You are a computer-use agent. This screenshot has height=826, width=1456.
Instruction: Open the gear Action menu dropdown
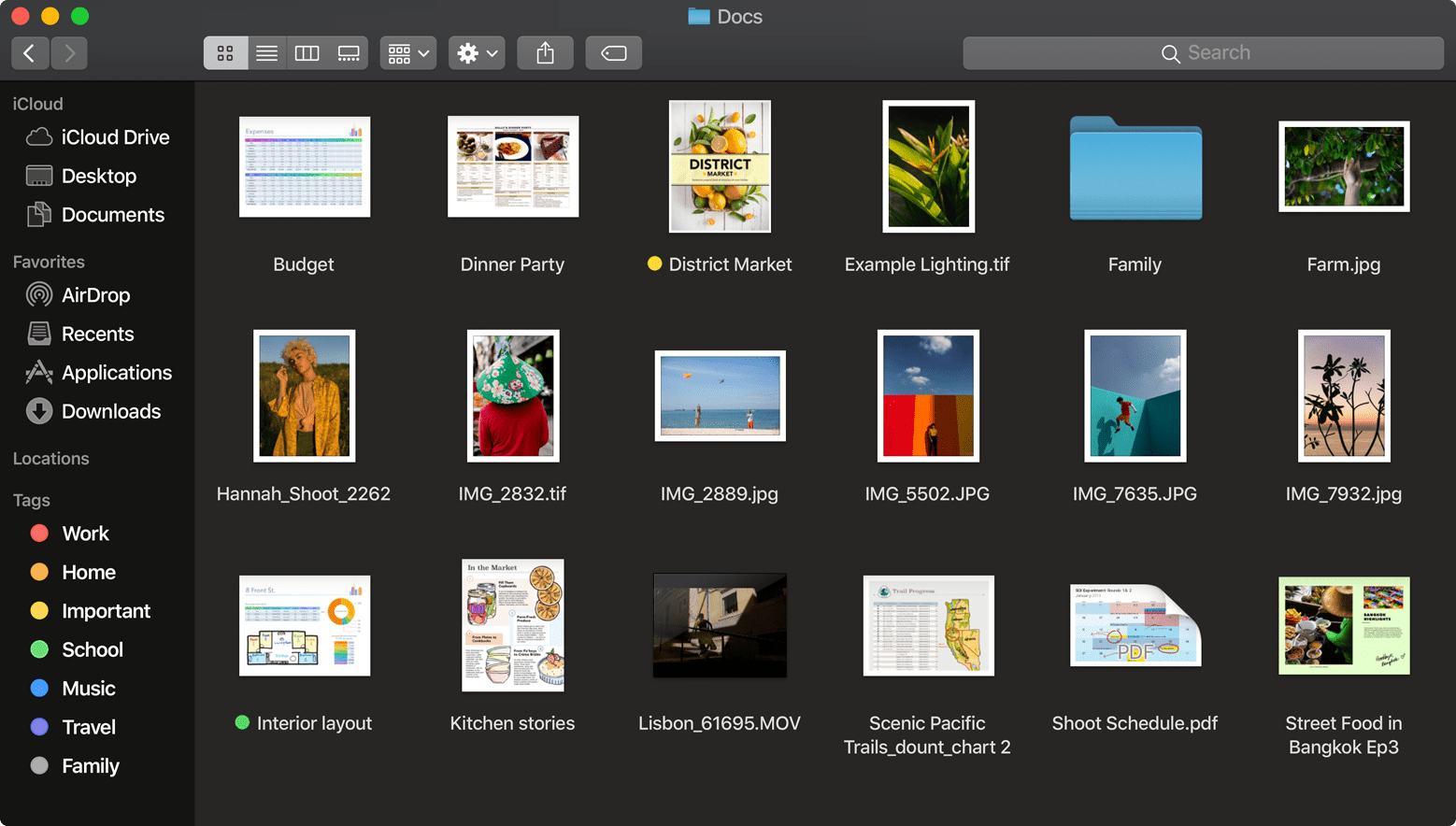click(477, 53)
